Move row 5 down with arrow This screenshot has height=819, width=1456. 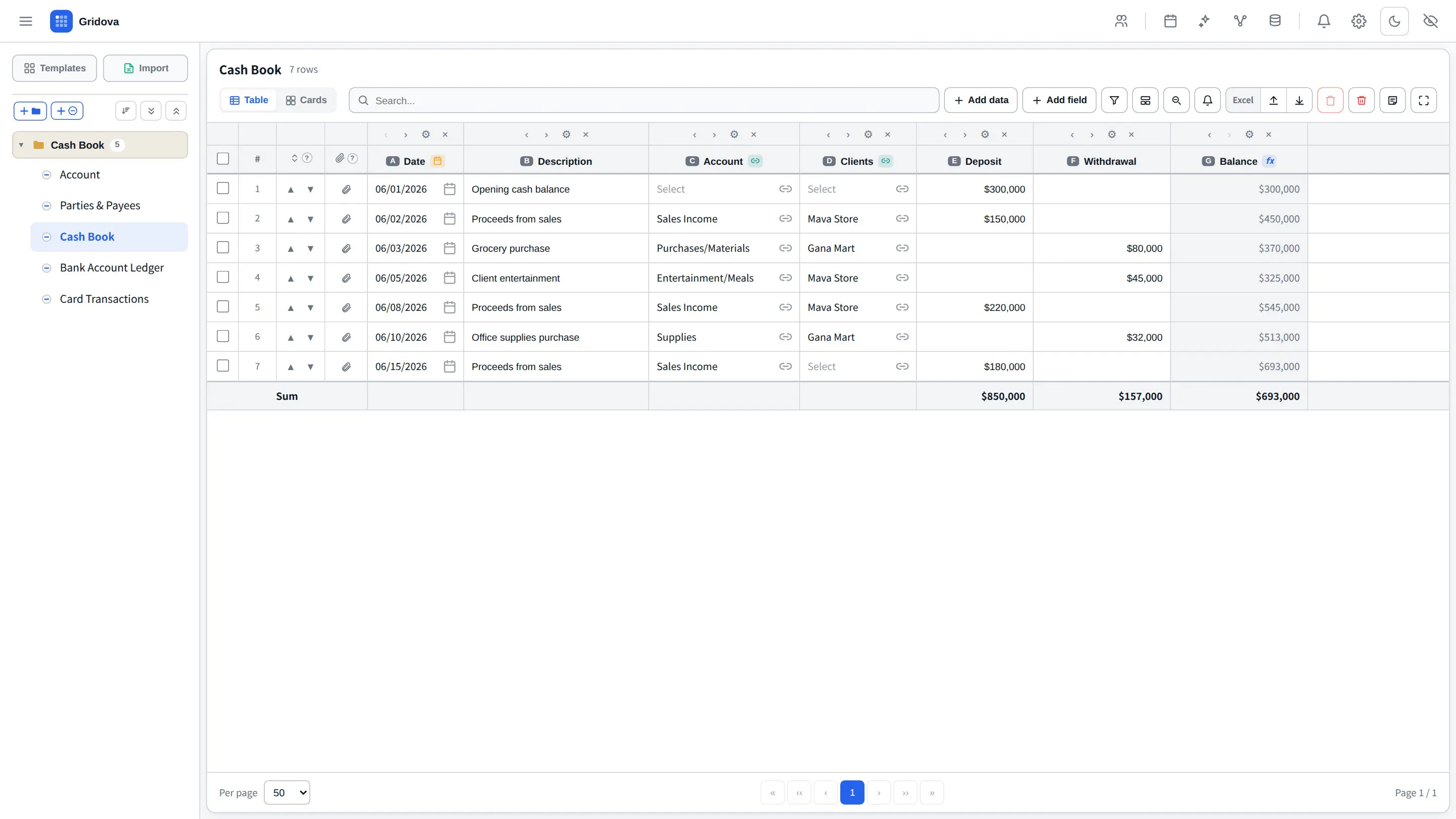[310, 307]
